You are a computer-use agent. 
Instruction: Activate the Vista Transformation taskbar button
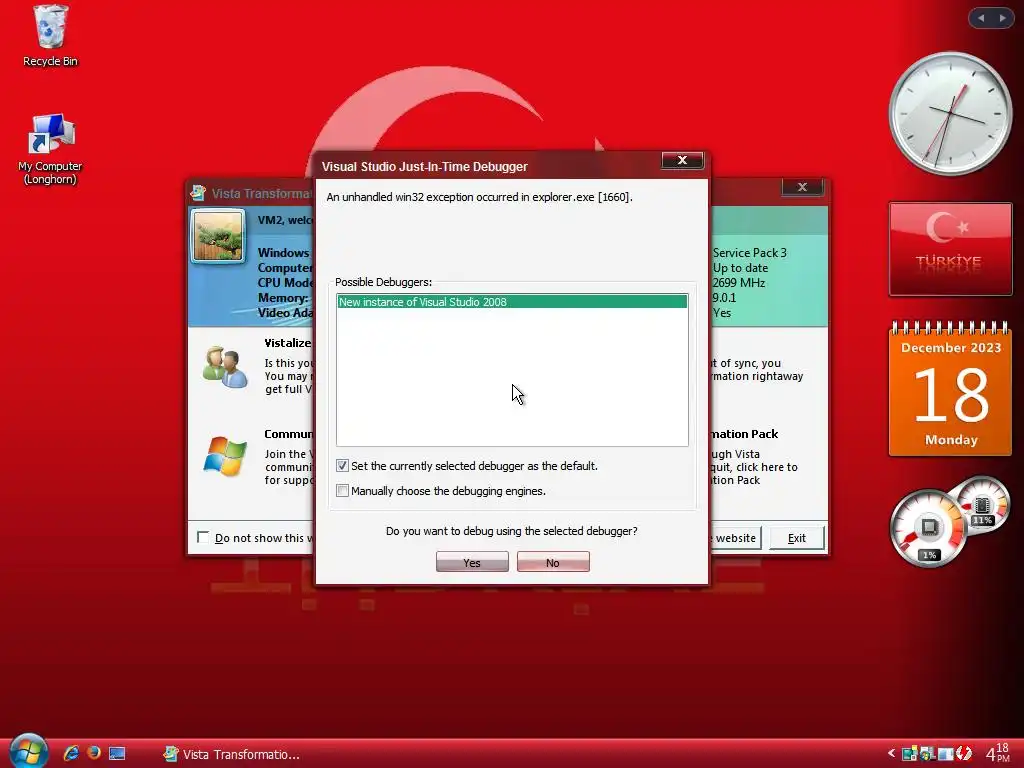[232, 754]
